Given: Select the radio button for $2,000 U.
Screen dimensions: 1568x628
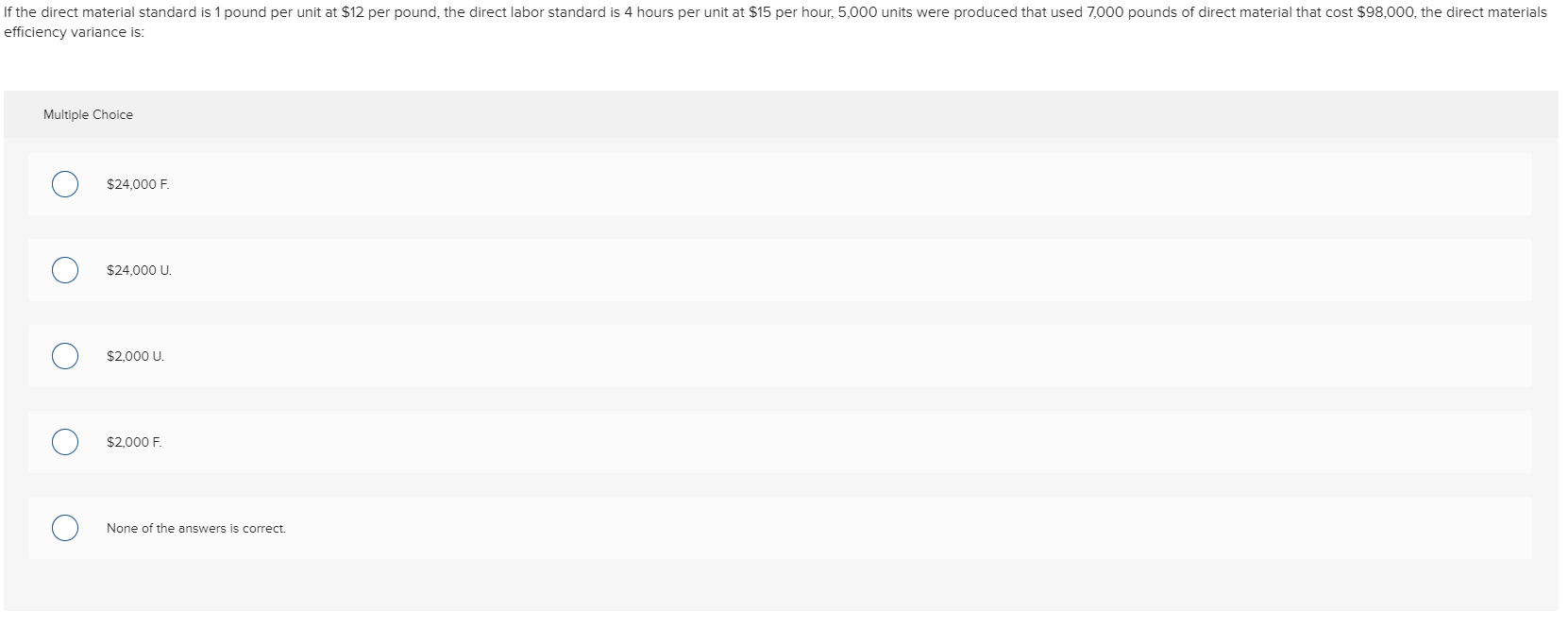Looking at the screenshot, I should (x=64, y=357).
